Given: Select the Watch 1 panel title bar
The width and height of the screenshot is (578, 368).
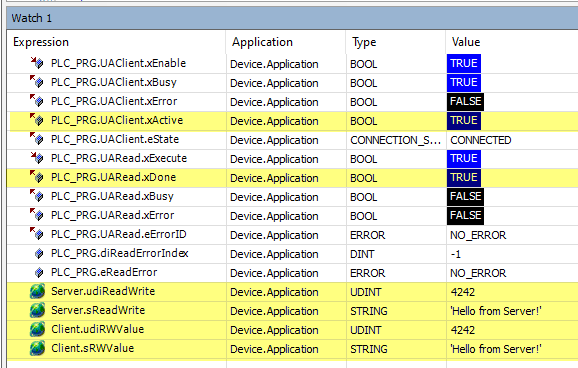Looking at the screenshot, I should click(x=292, y=18).
